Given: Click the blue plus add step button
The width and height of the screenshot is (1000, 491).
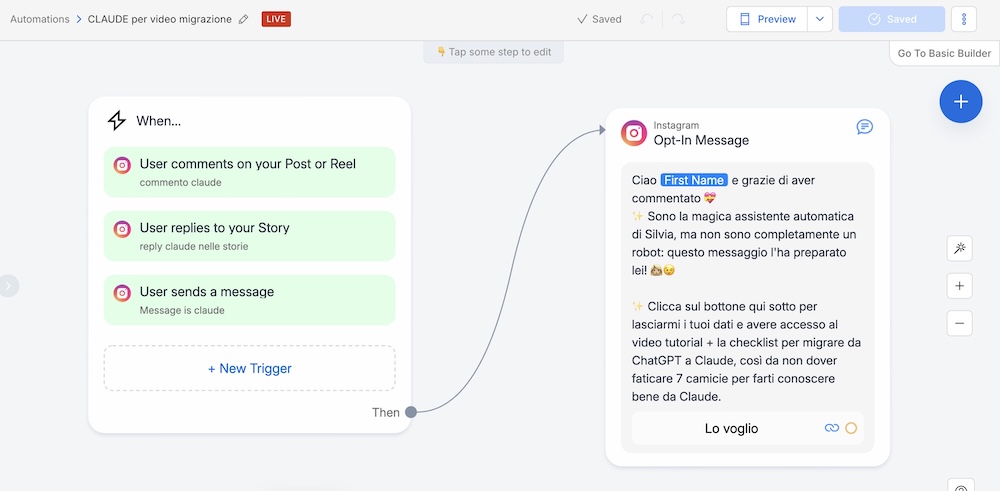Looking at the screenshot, I should 960,102.
